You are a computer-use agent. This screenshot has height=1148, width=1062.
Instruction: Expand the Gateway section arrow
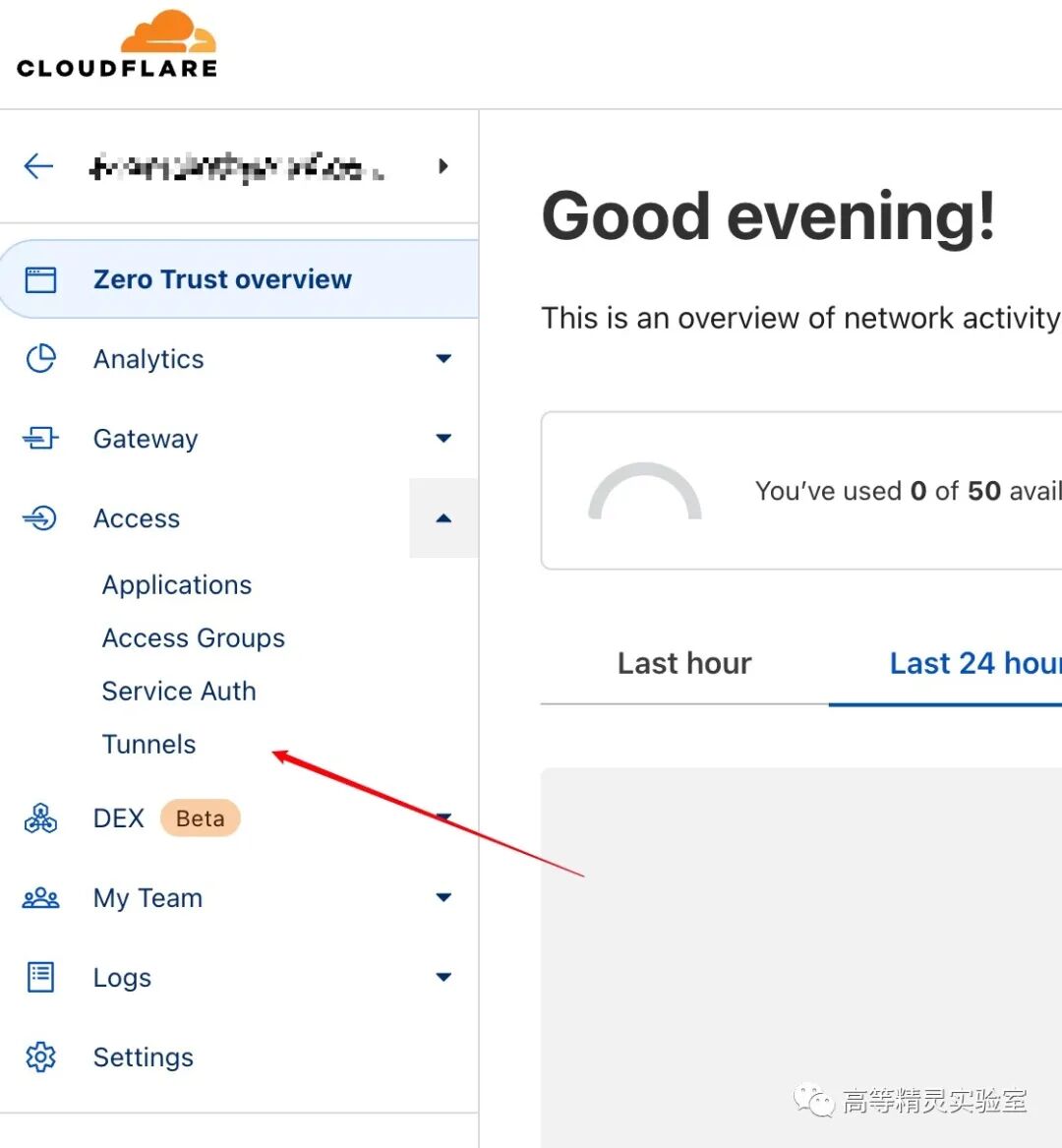[443, 438]
